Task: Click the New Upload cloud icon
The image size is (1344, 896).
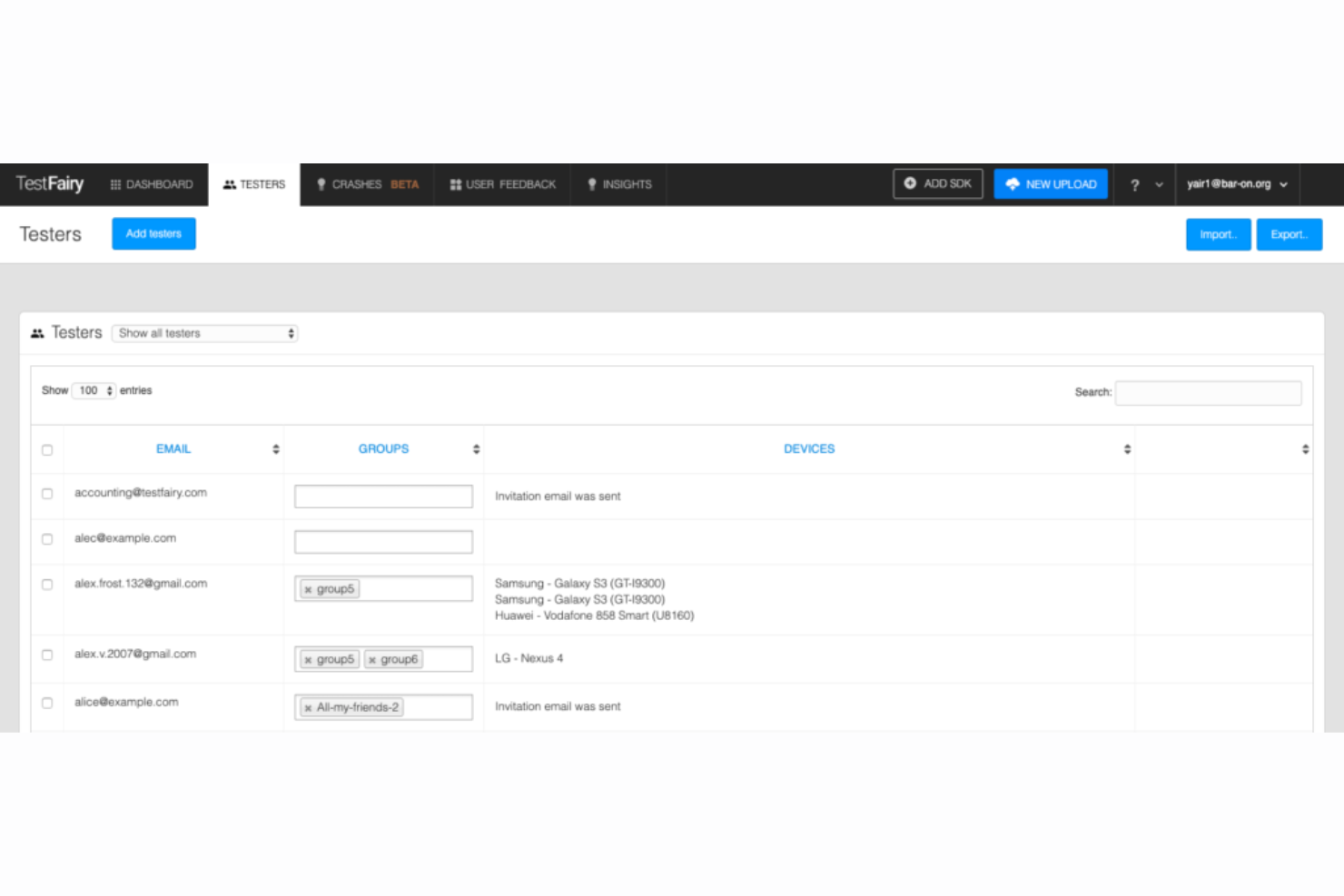Action: click(x=1013, y=183)
